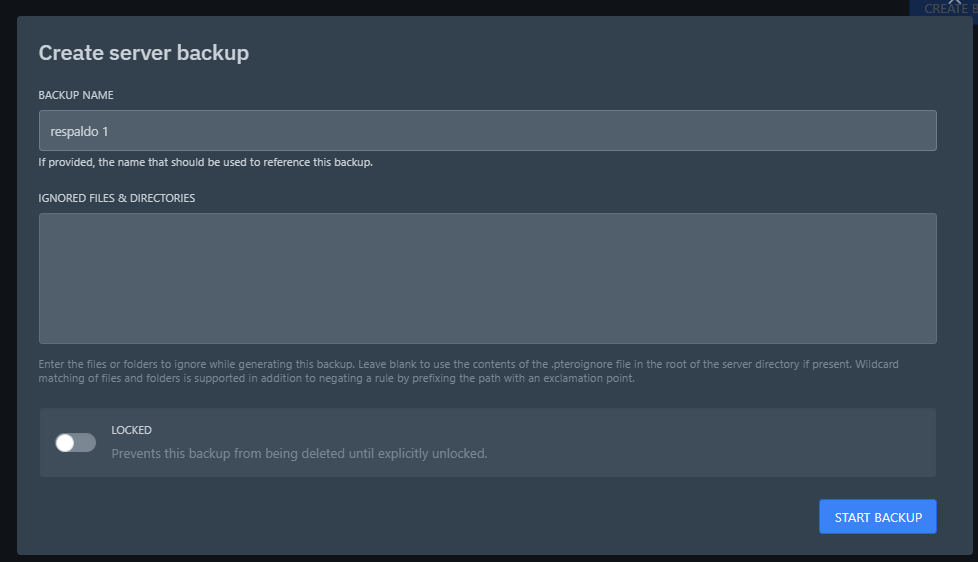
Task: Click the Start Backup button
Action: click(877, 517)
